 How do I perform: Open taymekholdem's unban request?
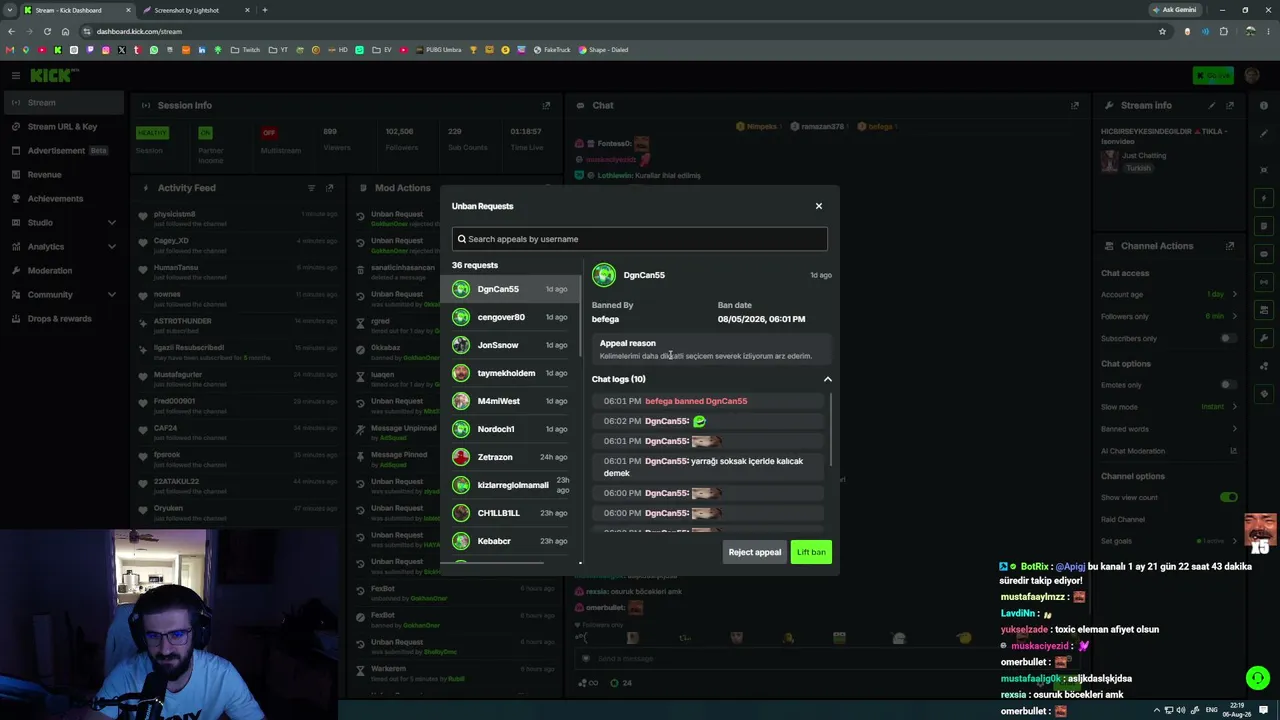510,373
